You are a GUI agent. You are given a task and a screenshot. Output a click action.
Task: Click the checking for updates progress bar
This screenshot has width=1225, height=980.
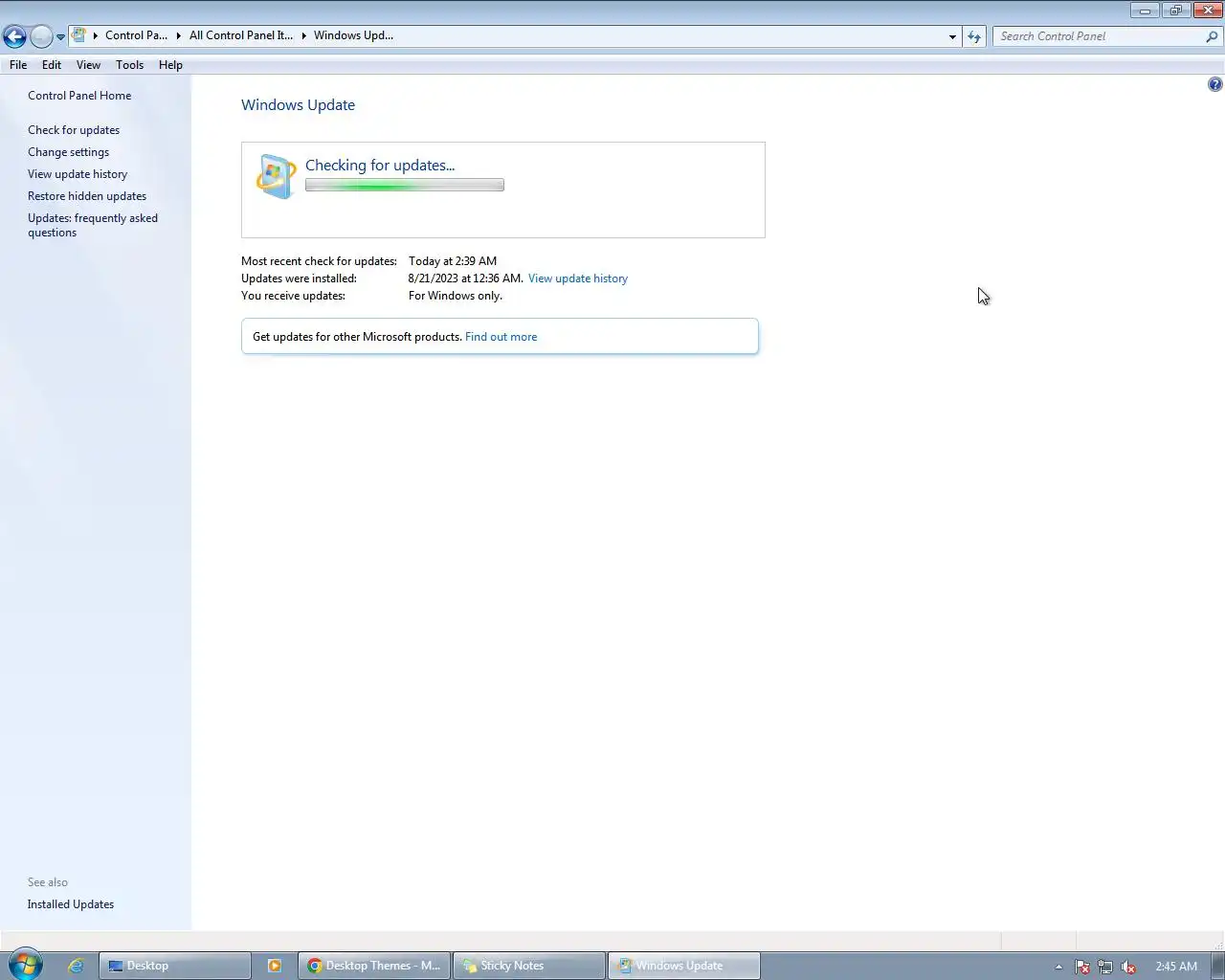tap(405, 185)
